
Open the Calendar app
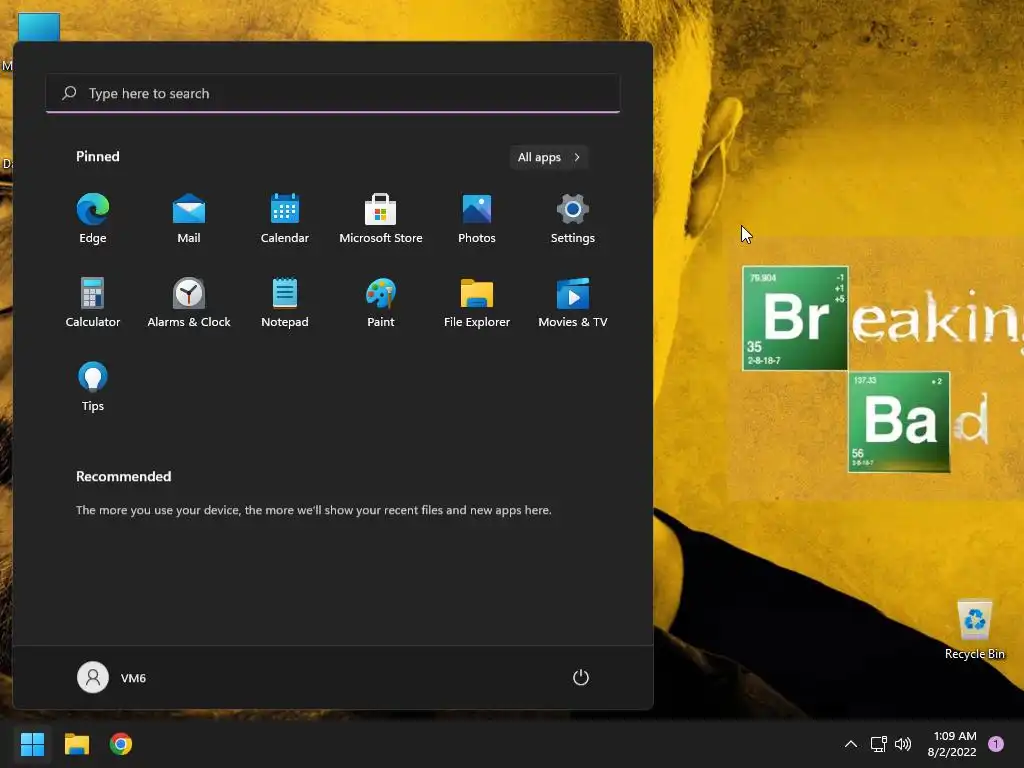tap(285, 219)
